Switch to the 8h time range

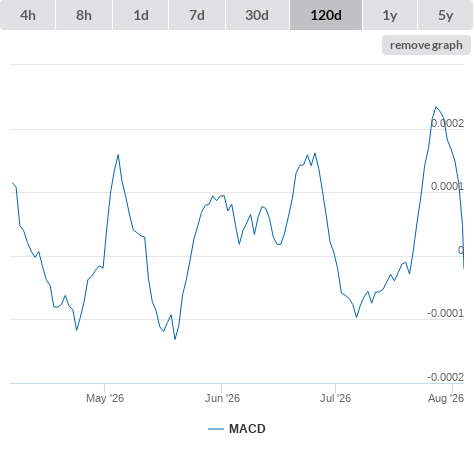tap(84, 15)
